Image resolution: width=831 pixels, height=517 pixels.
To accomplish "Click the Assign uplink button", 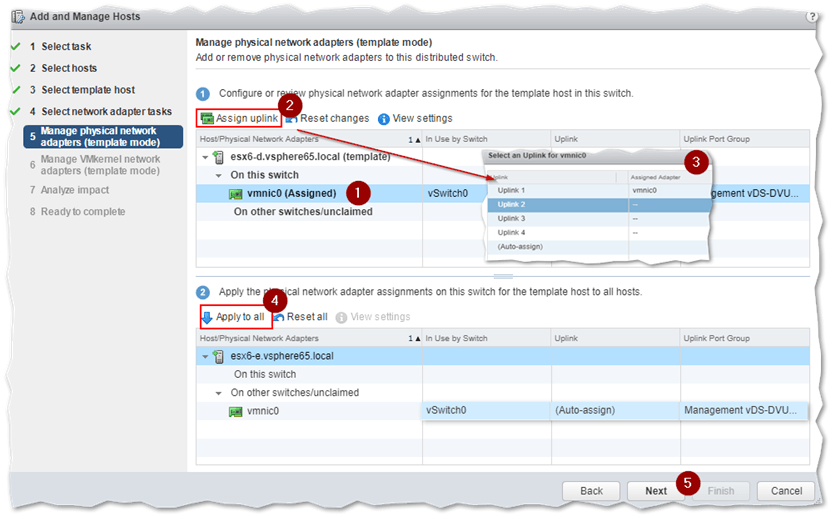I will click(x=239, y=118).
